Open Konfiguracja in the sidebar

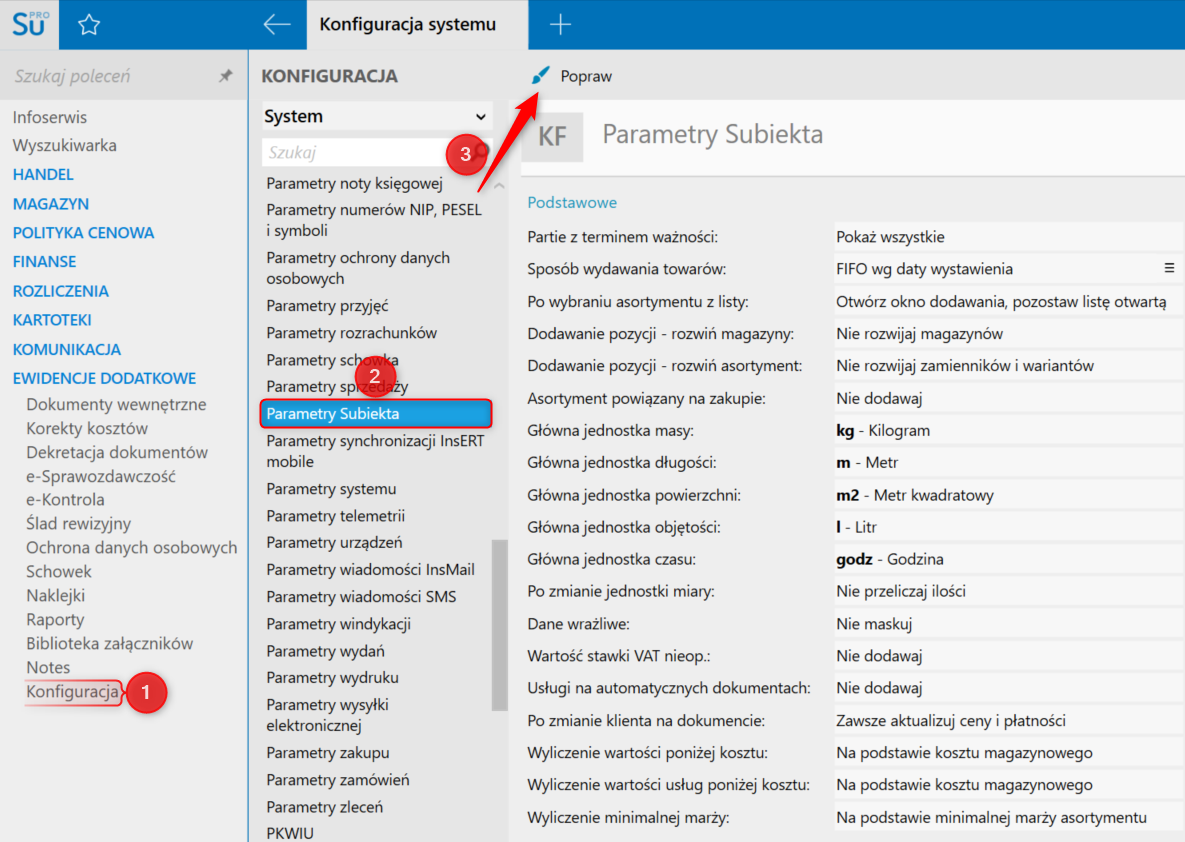point(73,692)
